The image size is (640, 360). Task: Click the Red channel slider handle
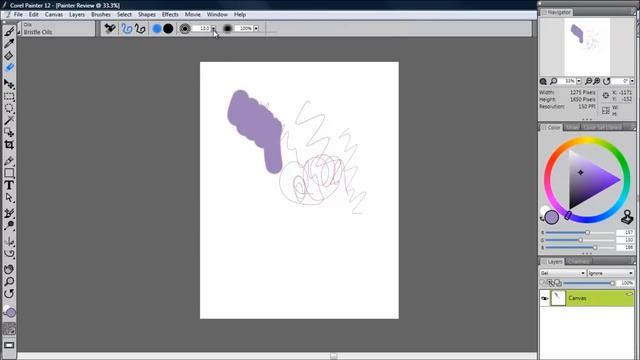[x=587, y=232]
